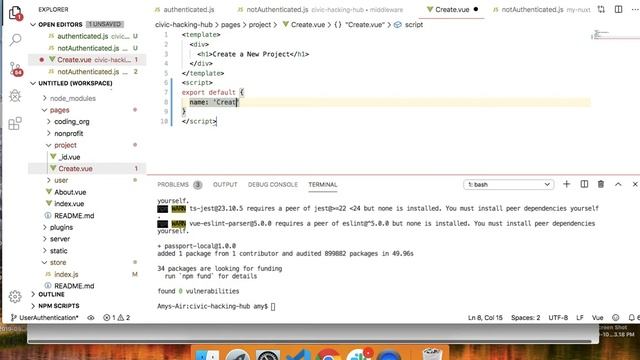
Task: Change language mode via 'Vue' status item
Action: pos(598,318)
